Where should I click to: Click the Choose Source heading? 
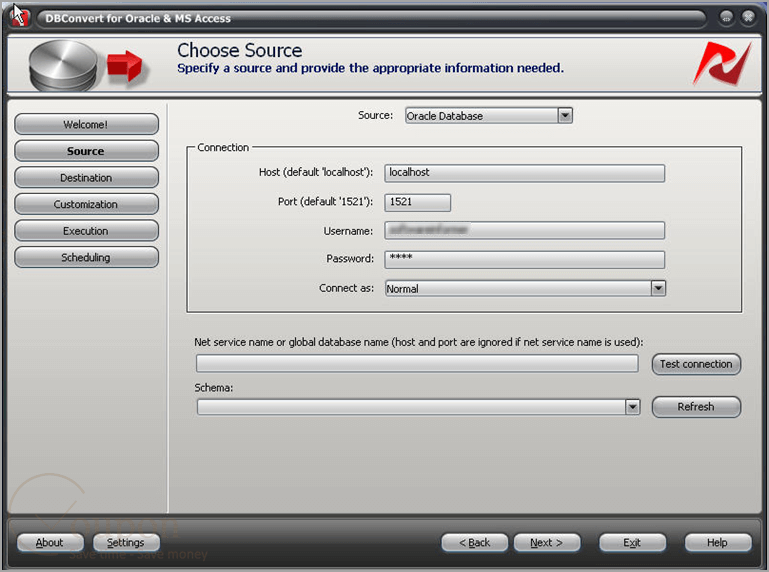coord(239,51)
